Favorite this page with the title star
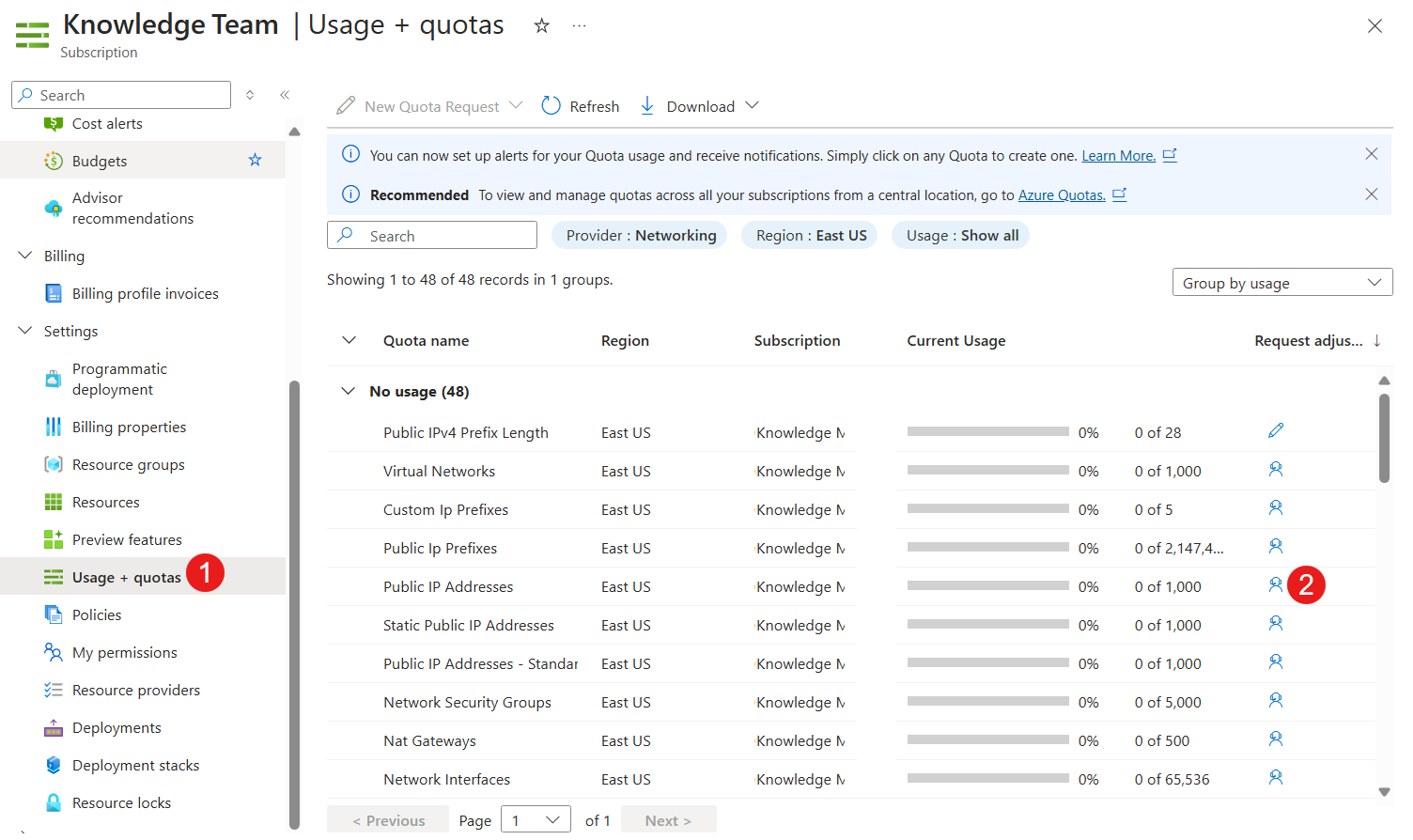The width and height of the screenshot is (1413, 840). coord(541,25)
